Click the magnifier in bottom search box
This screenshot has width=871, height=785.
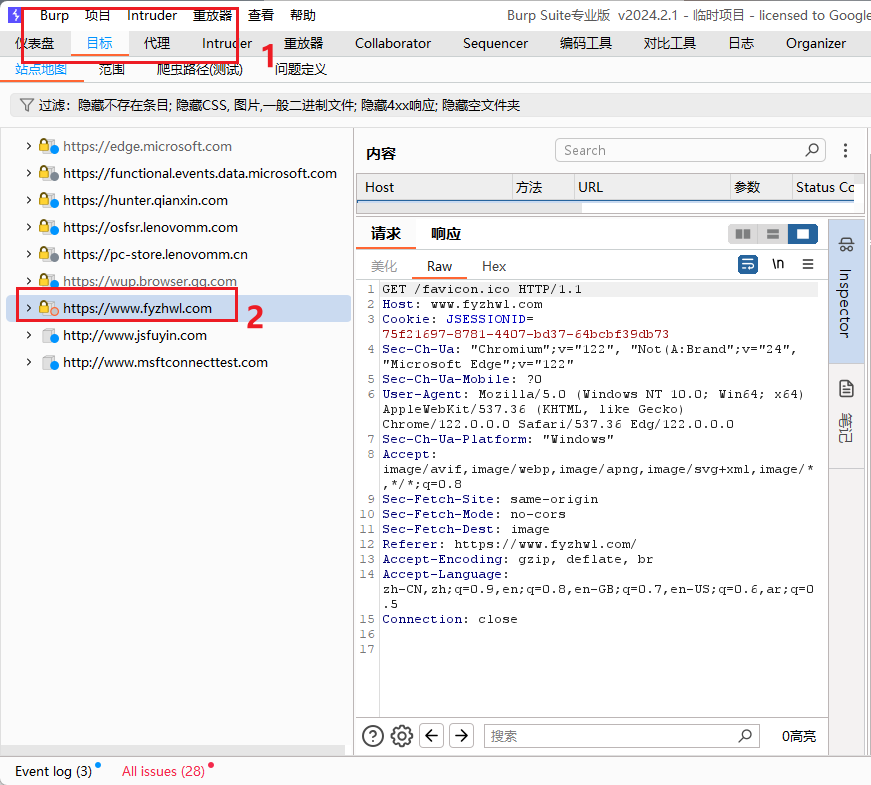pos(745,736)
